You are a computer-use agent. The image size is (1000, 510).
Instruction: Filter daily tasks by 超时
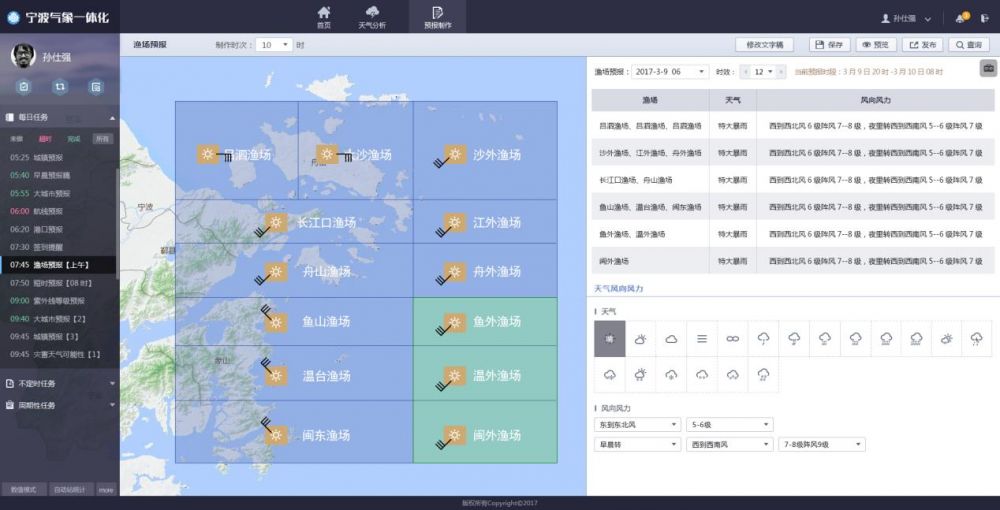click(45, 139)
